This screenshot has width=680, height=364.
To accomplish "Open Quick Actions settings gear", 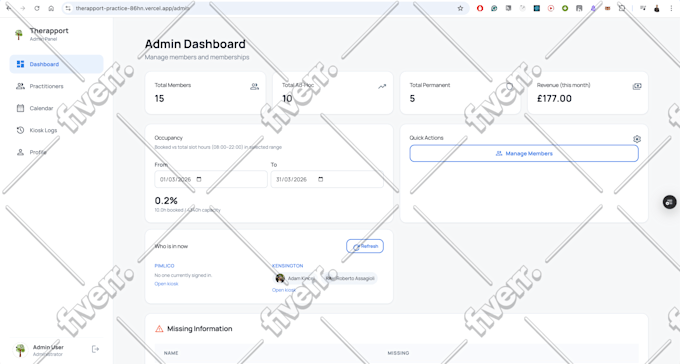I will (x=637, y=139).
